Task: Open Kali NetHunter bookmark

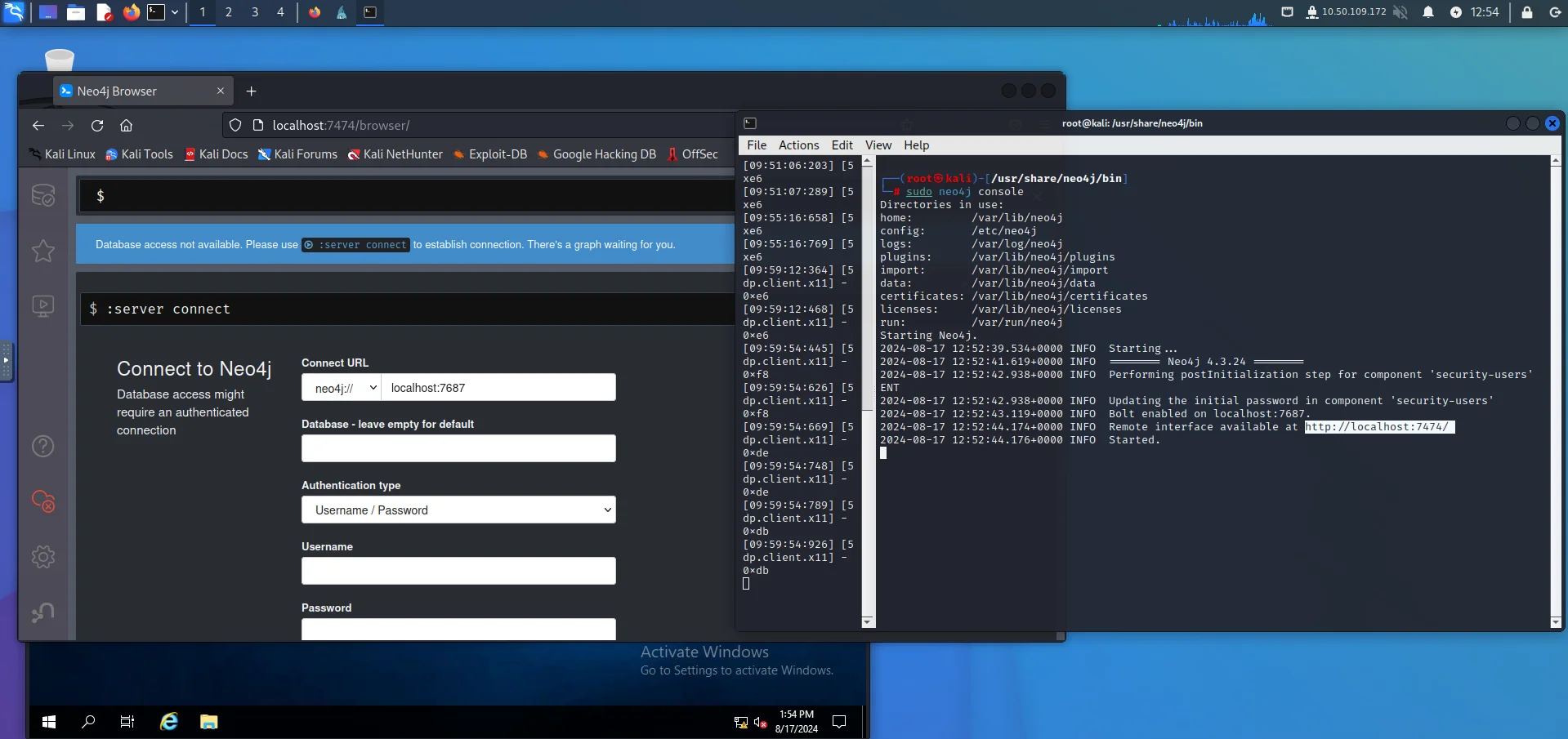Action: coord(395,154)
